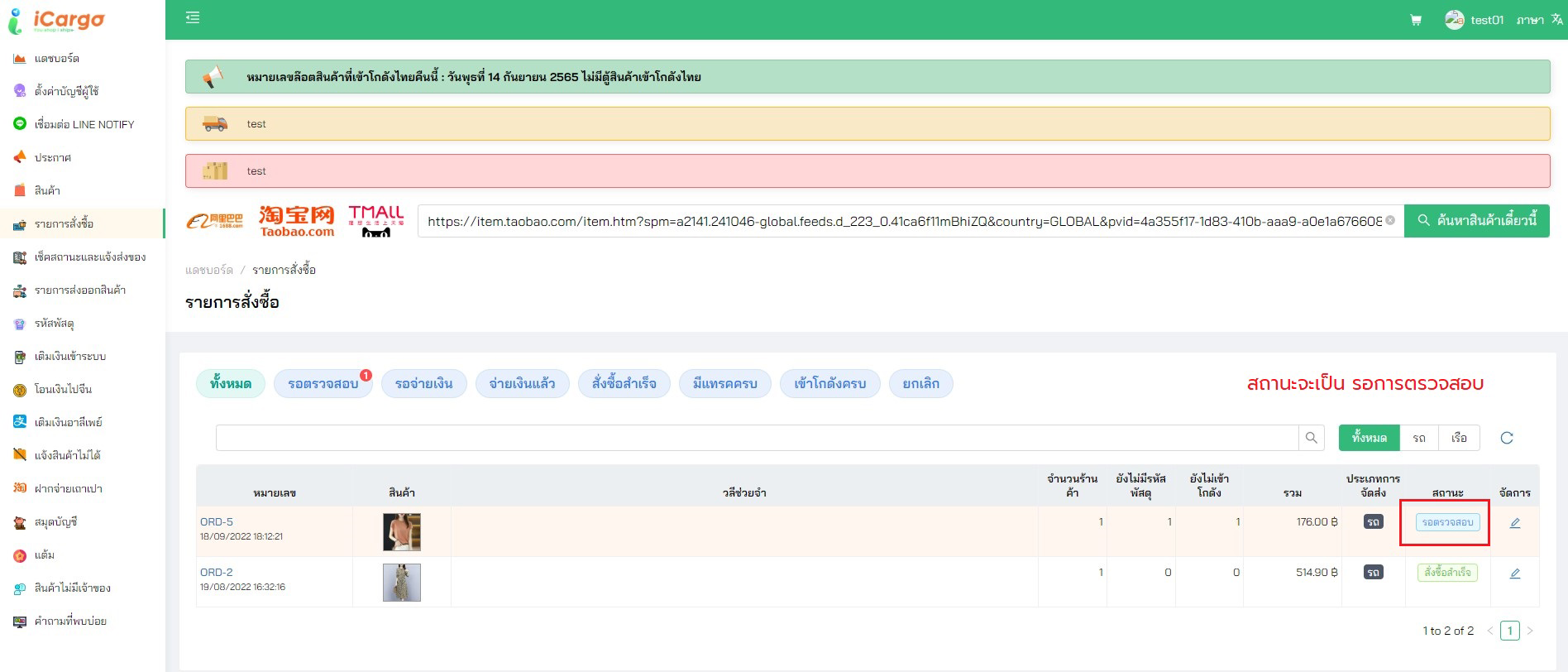The height and width of the screenshot is (672, 1568).
Task: Select the สั่งซื้อสำเร็จ status tab
Action: click(624, 383)
